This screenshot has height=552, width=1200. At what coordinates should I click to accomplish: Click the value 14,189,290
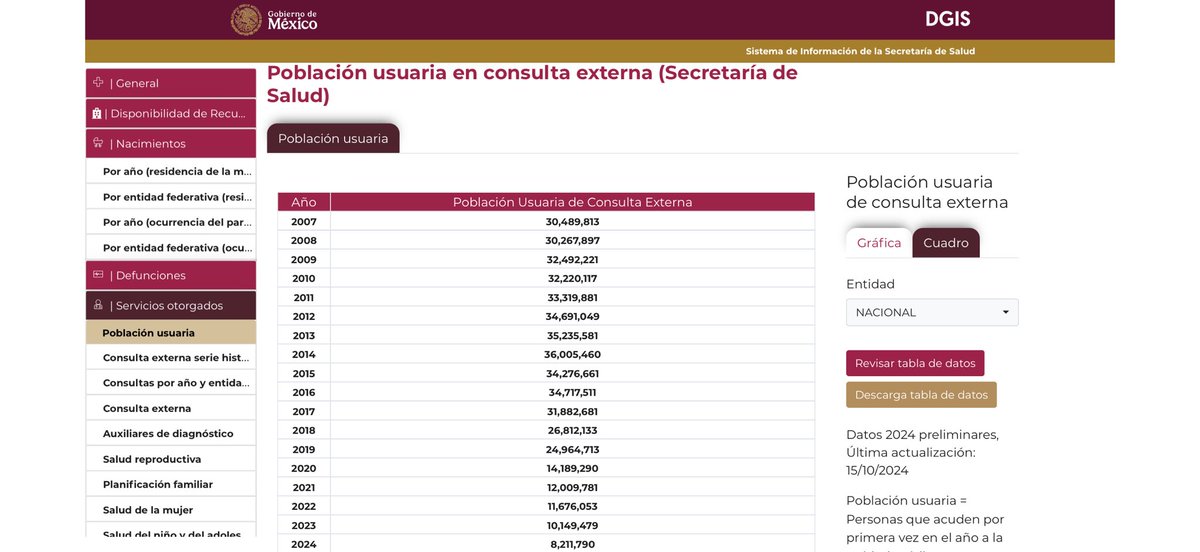click(573, 468)
